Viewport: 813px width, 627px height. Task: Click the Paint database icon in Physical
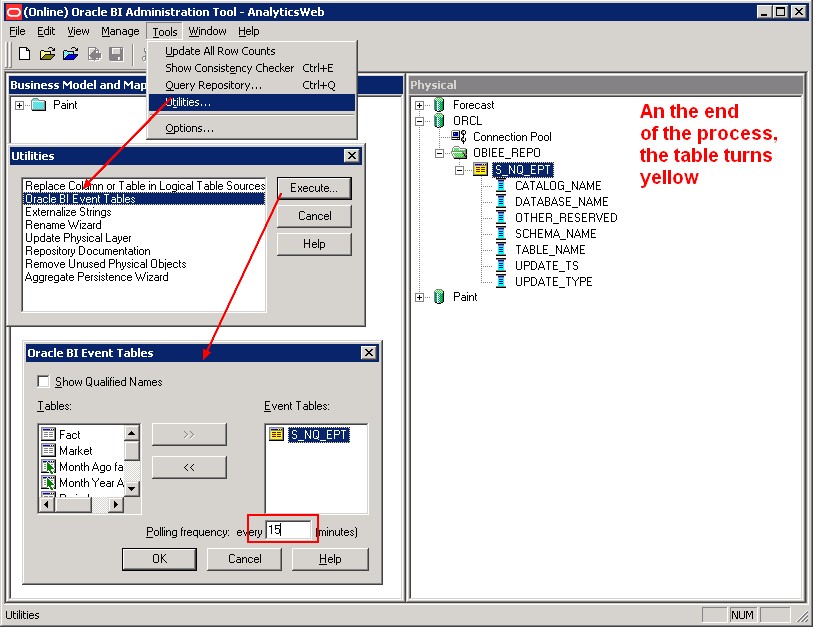439,297
